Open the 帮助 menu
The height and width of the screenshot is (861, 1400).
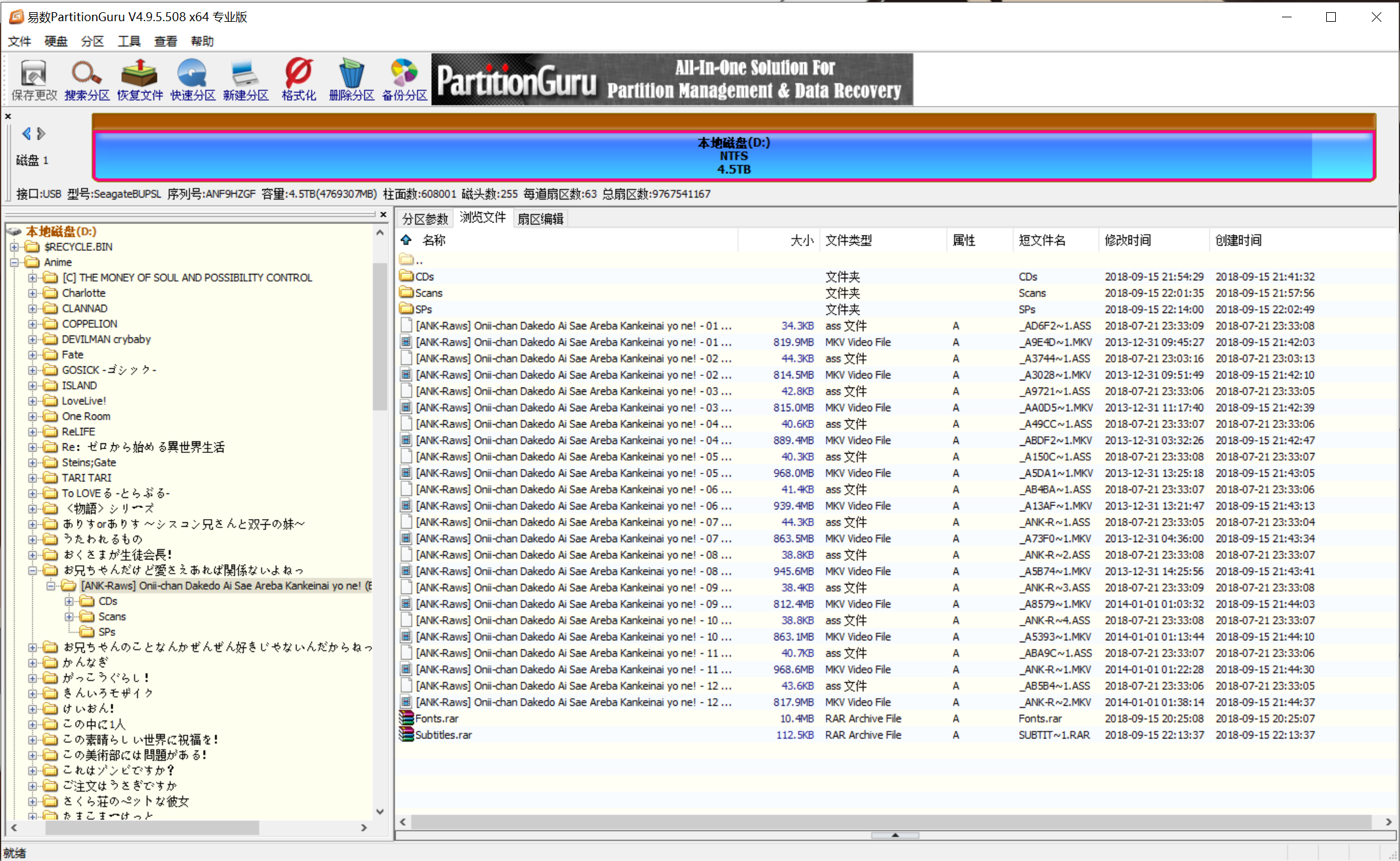tap(202, 41)
